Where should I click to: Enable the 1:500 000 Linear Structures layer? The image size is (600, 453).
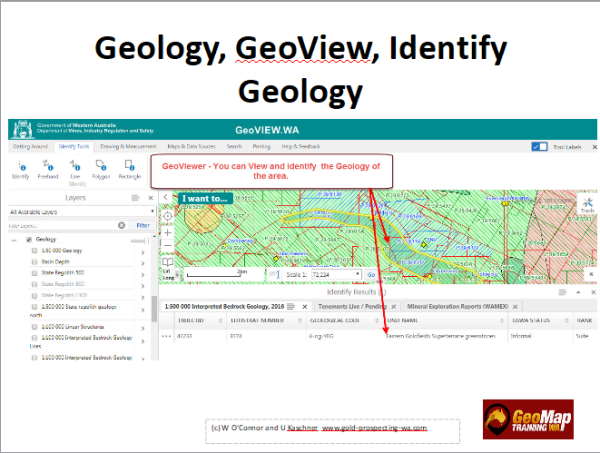tap(34, 327)
